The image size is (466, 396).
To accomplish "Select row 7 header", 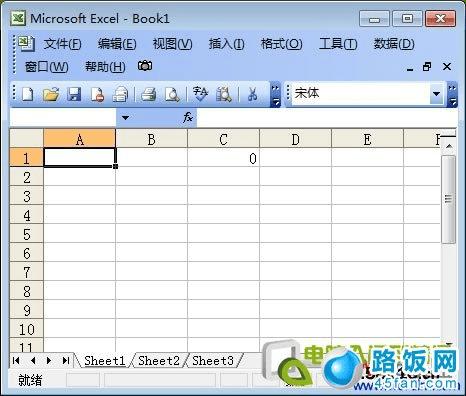I will pos(27,272).
